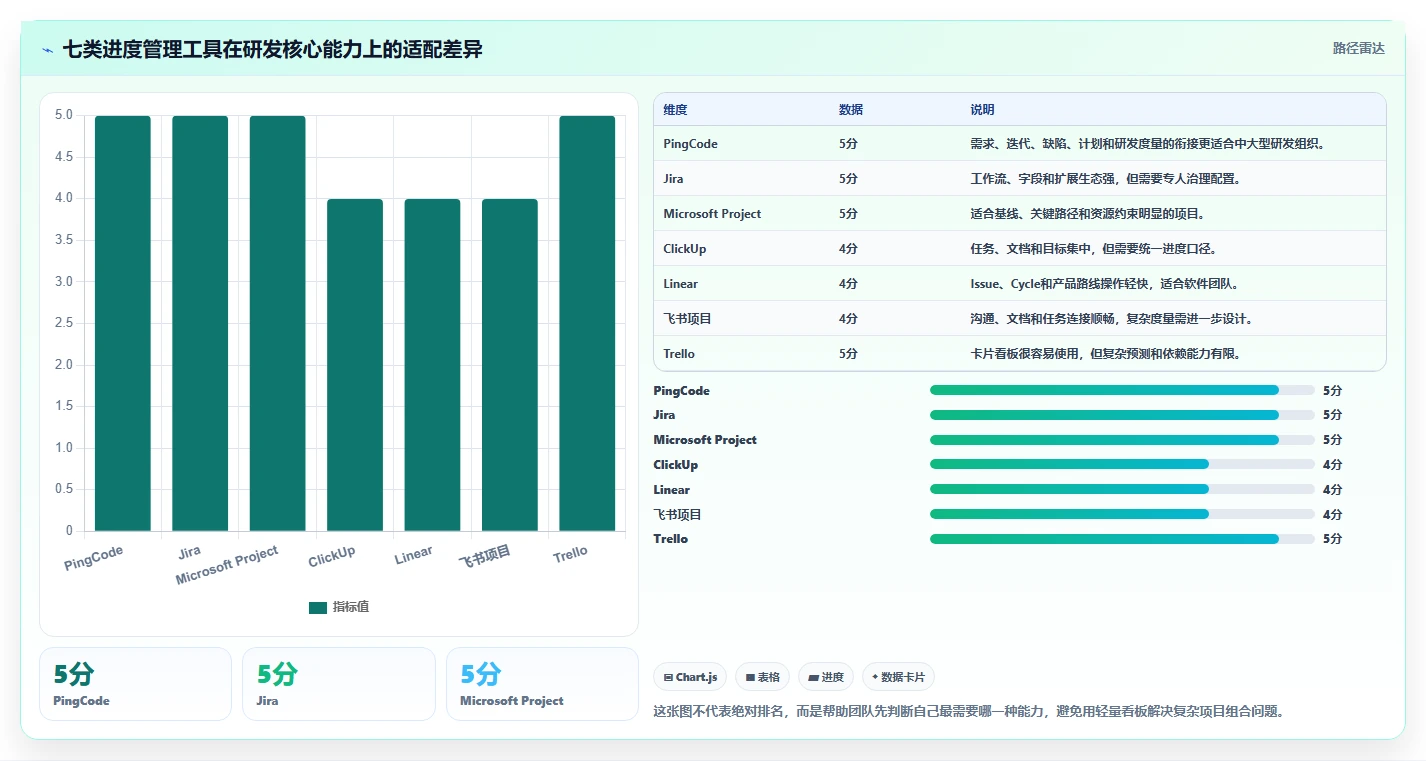Click the page title 七类进度管理工具在研发核心能力上的适配差异

pos(273,49)
